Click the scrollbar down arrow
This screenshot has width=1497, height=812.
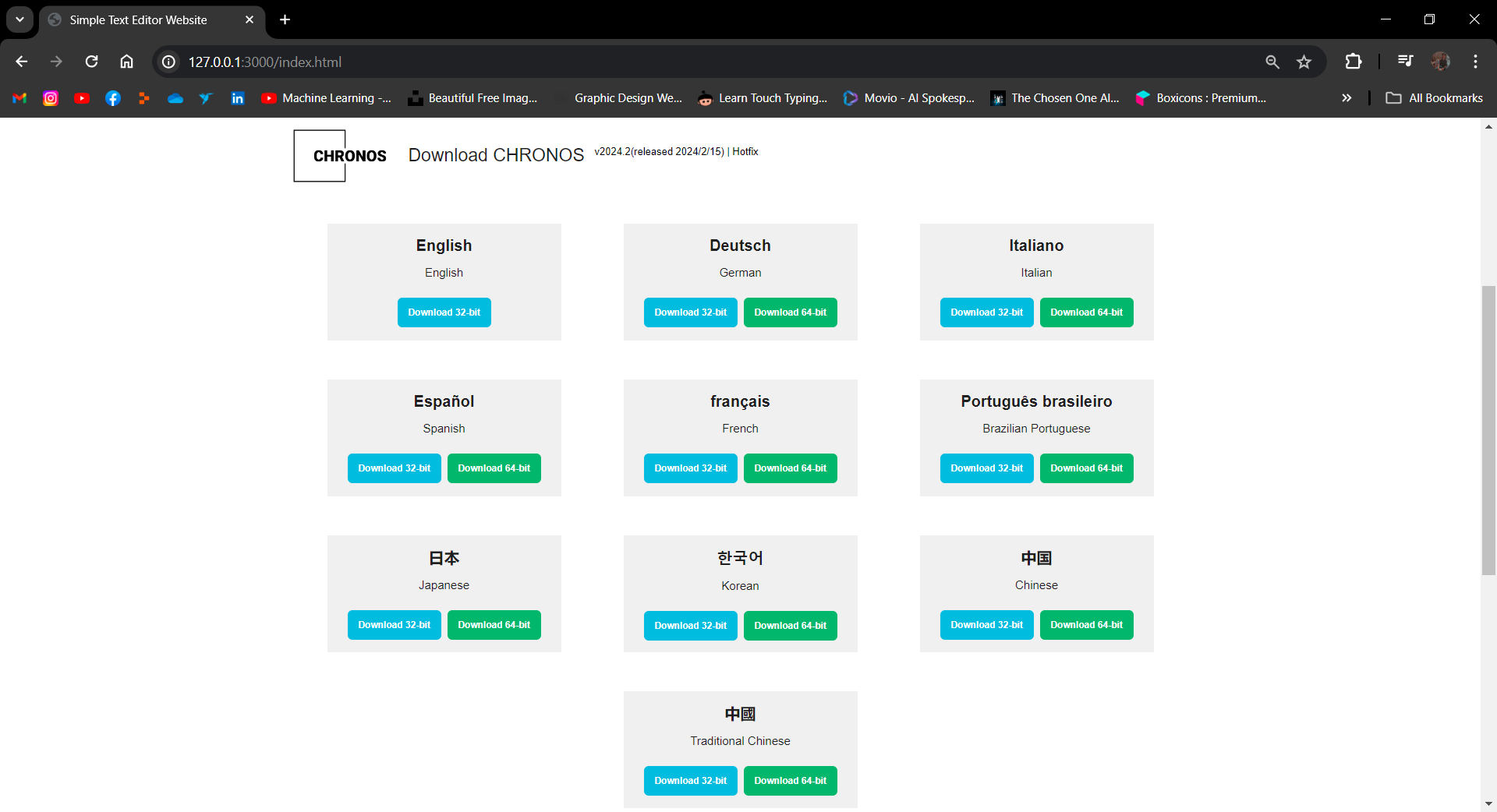click(1488, 803)
